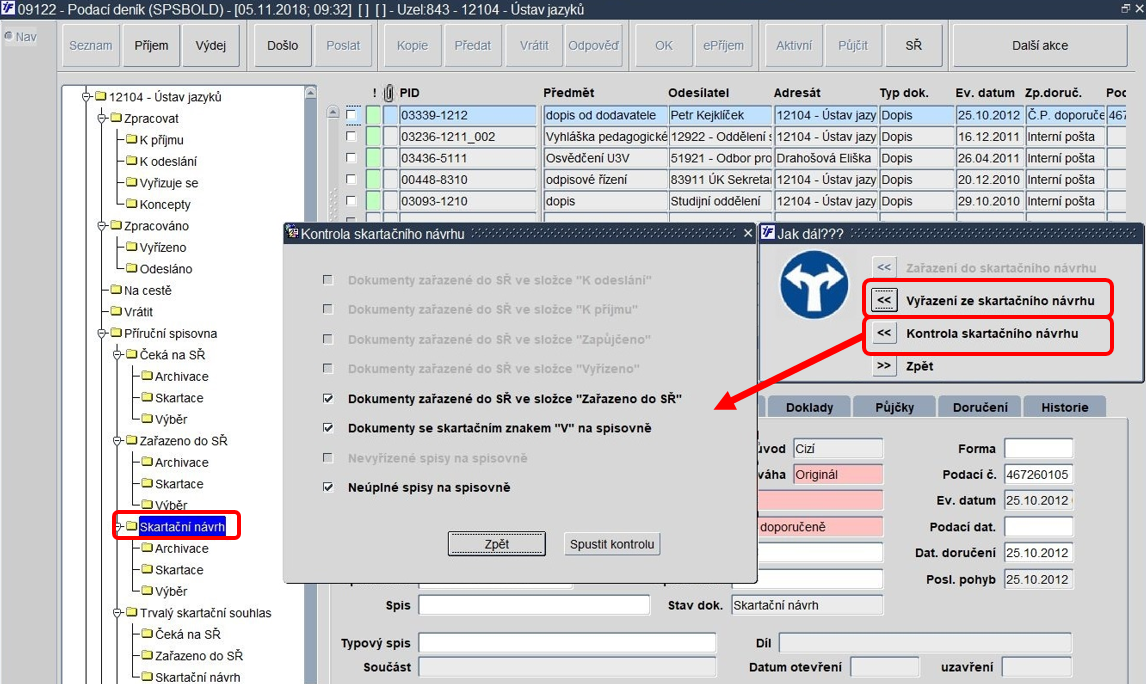Click the Koncepty folder icon
Screen dimensions: 1146x684
point(132,203)
